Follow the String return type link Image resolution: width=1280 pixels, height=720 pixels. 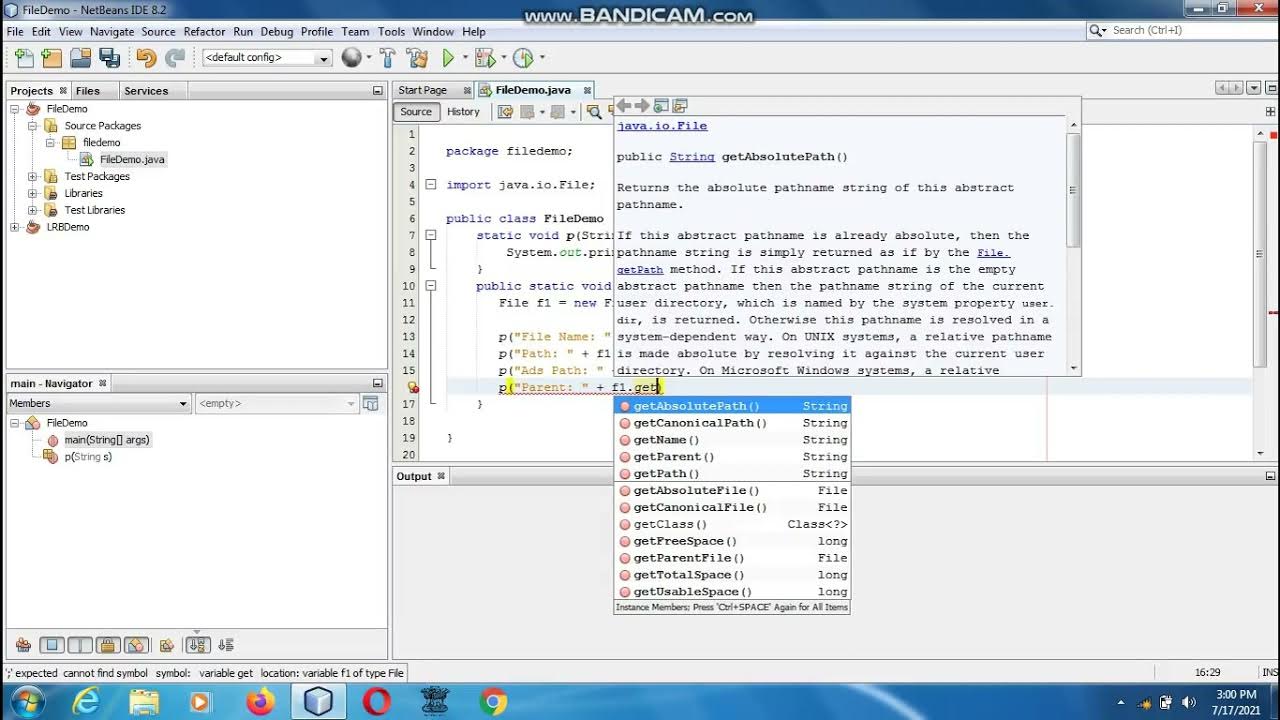coord(692,157)
